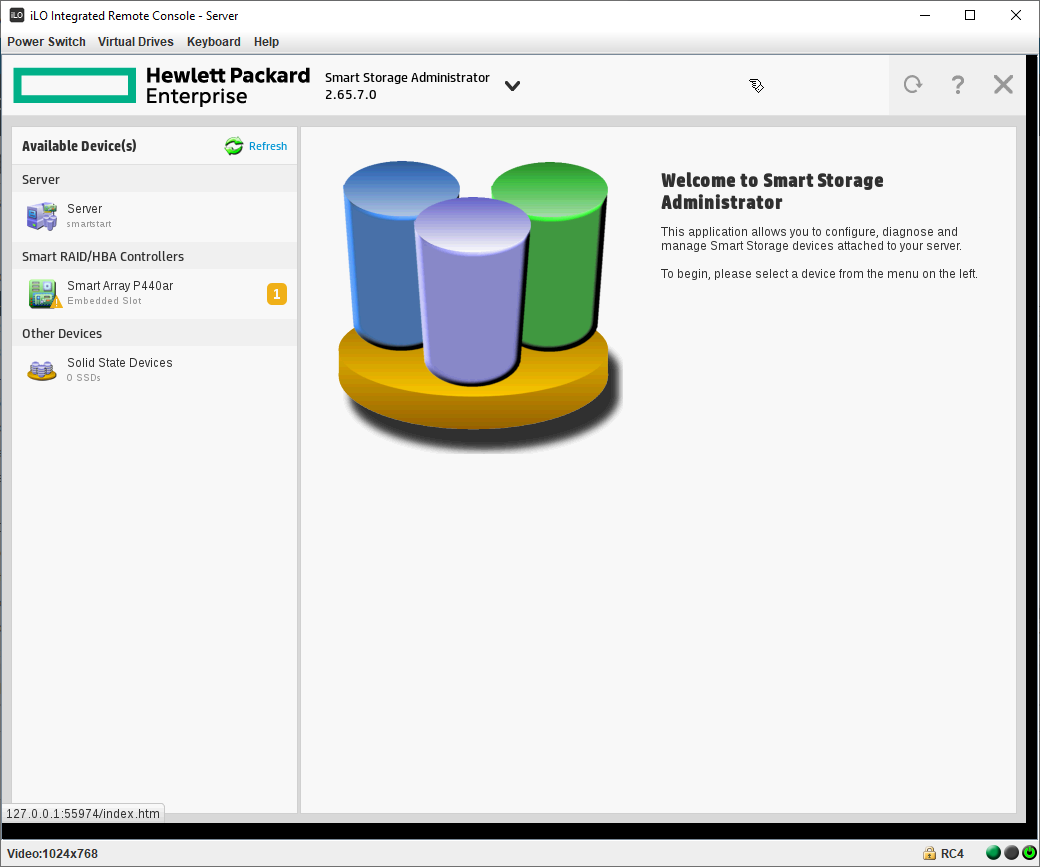Click the green Refresh arrows icon
Screen dimensions: 1040x867
[233, 146]
